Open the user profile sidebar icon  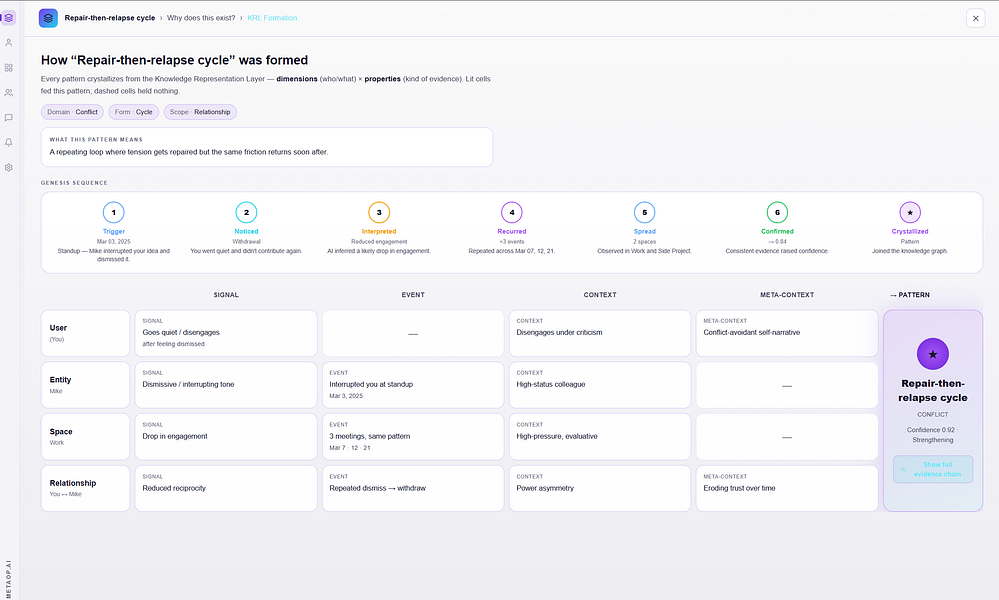point(9,43)
